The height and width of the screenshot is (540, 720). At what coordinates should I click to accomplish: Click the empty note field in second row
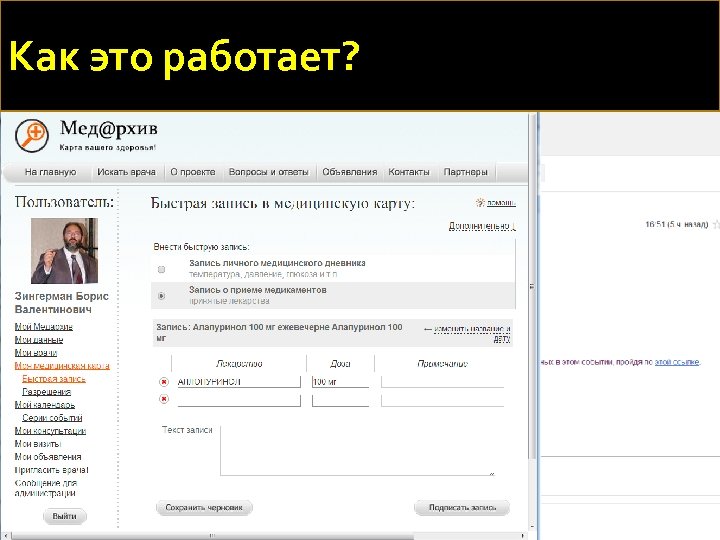pyautogui.click(x=442, y=400)
